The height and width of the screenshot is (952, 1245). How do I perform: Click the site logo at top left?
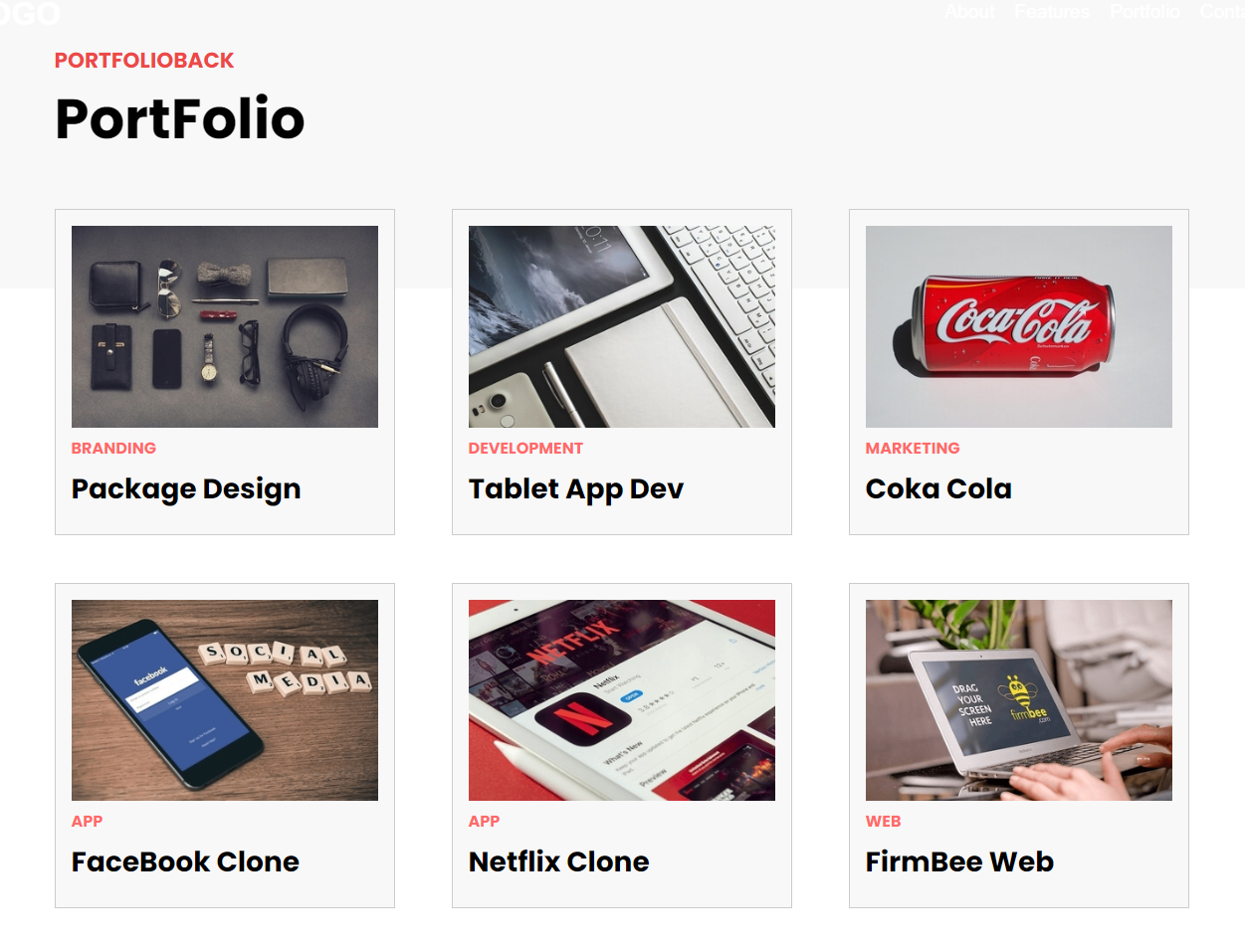click(x=30, y=14)
